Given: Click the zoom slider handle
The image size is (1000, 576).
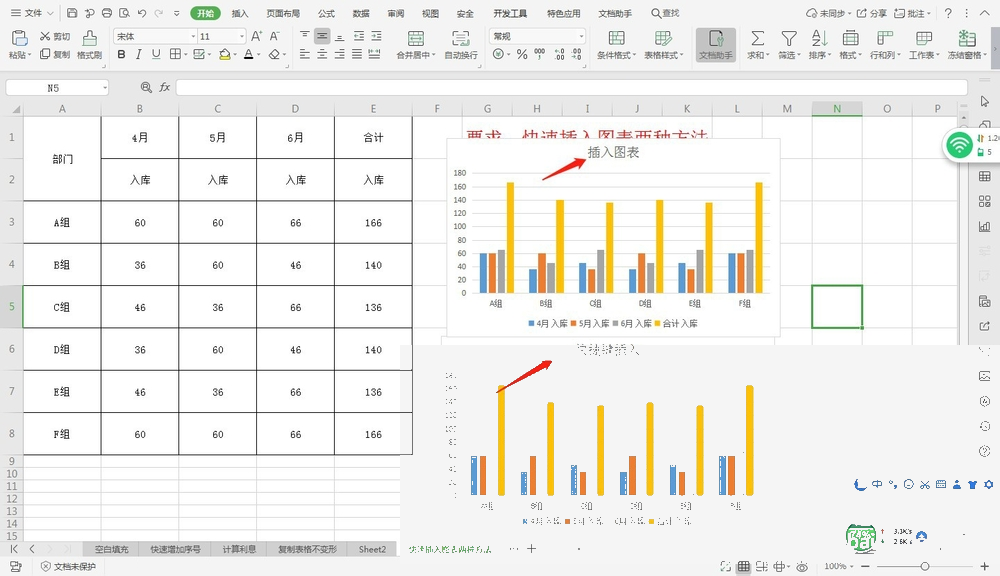Looking at the screenshot, I should click(x=925, y=566).
